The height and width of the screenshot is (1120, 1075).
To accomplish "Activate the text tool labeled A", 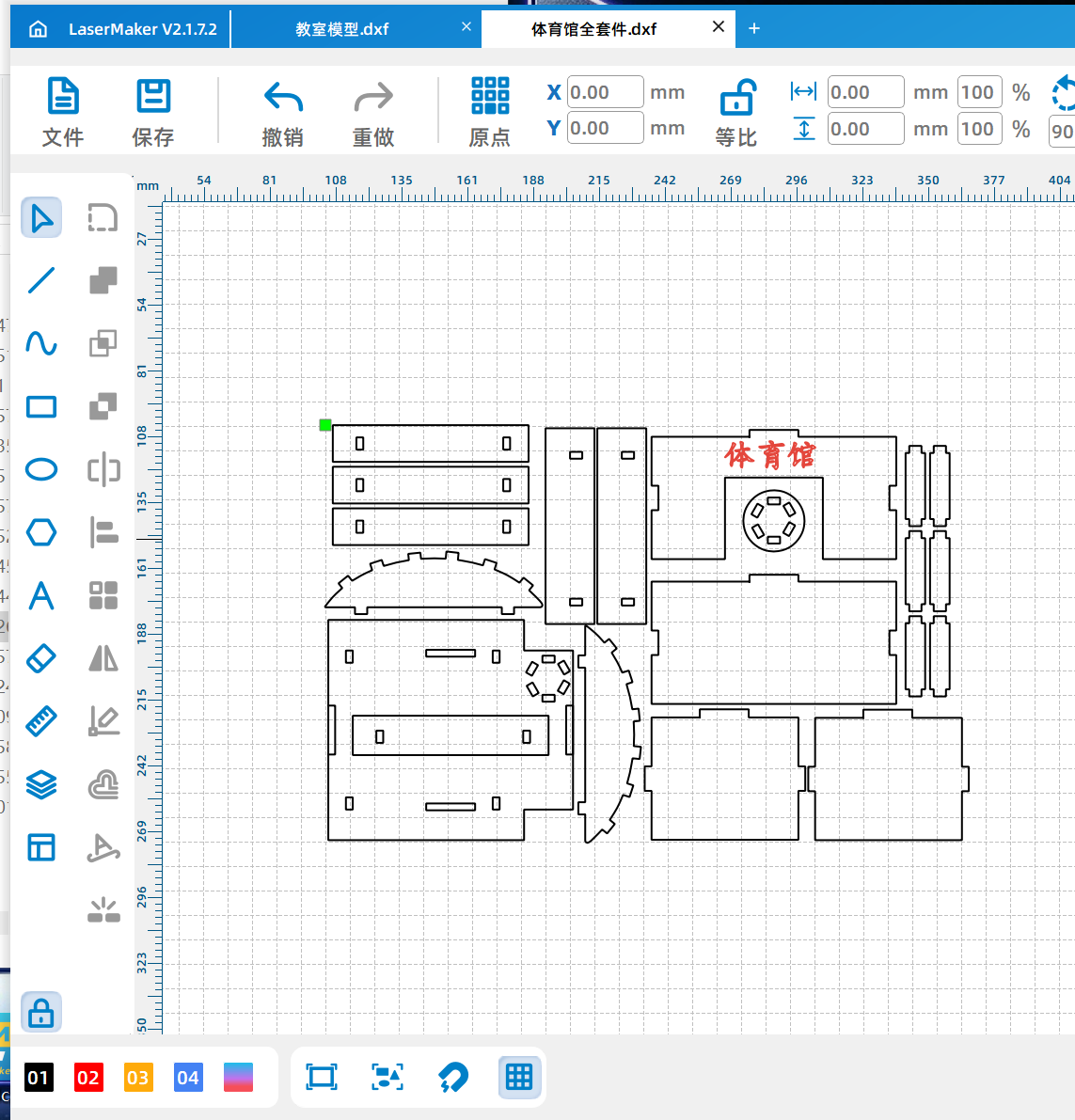I will coord(41,595).
